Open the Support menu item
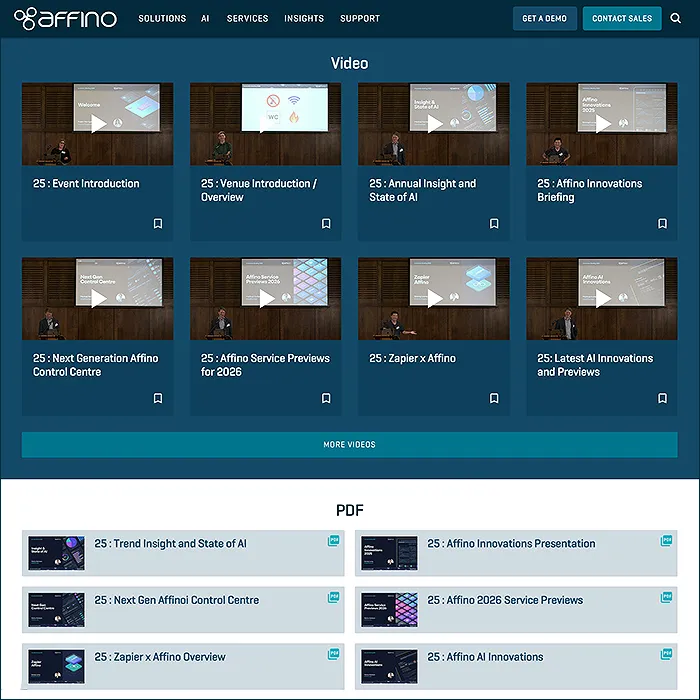 pyautogui.click(x=360, y=18)
